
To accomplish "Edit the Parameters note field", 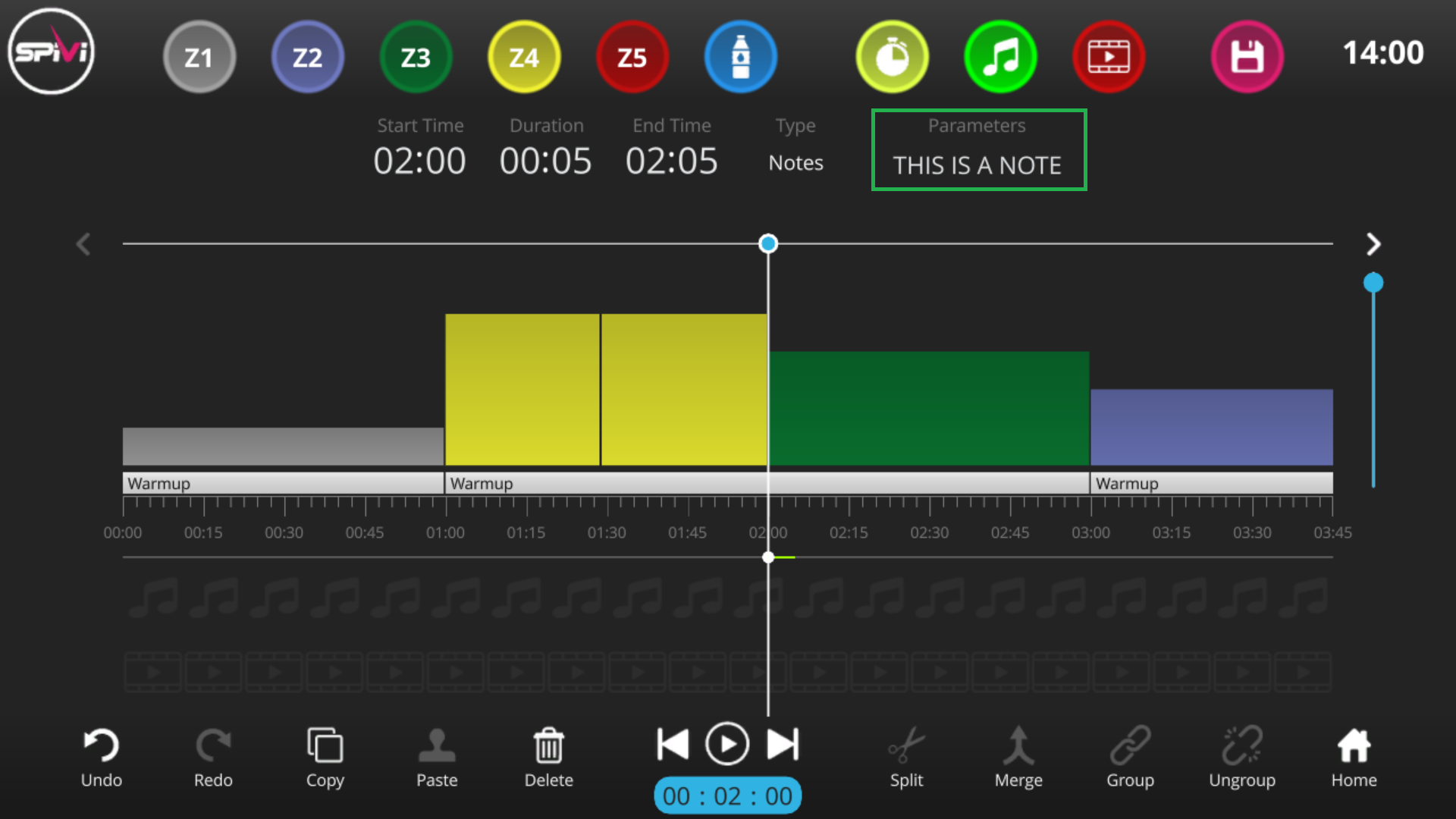I will click(979, 150).
